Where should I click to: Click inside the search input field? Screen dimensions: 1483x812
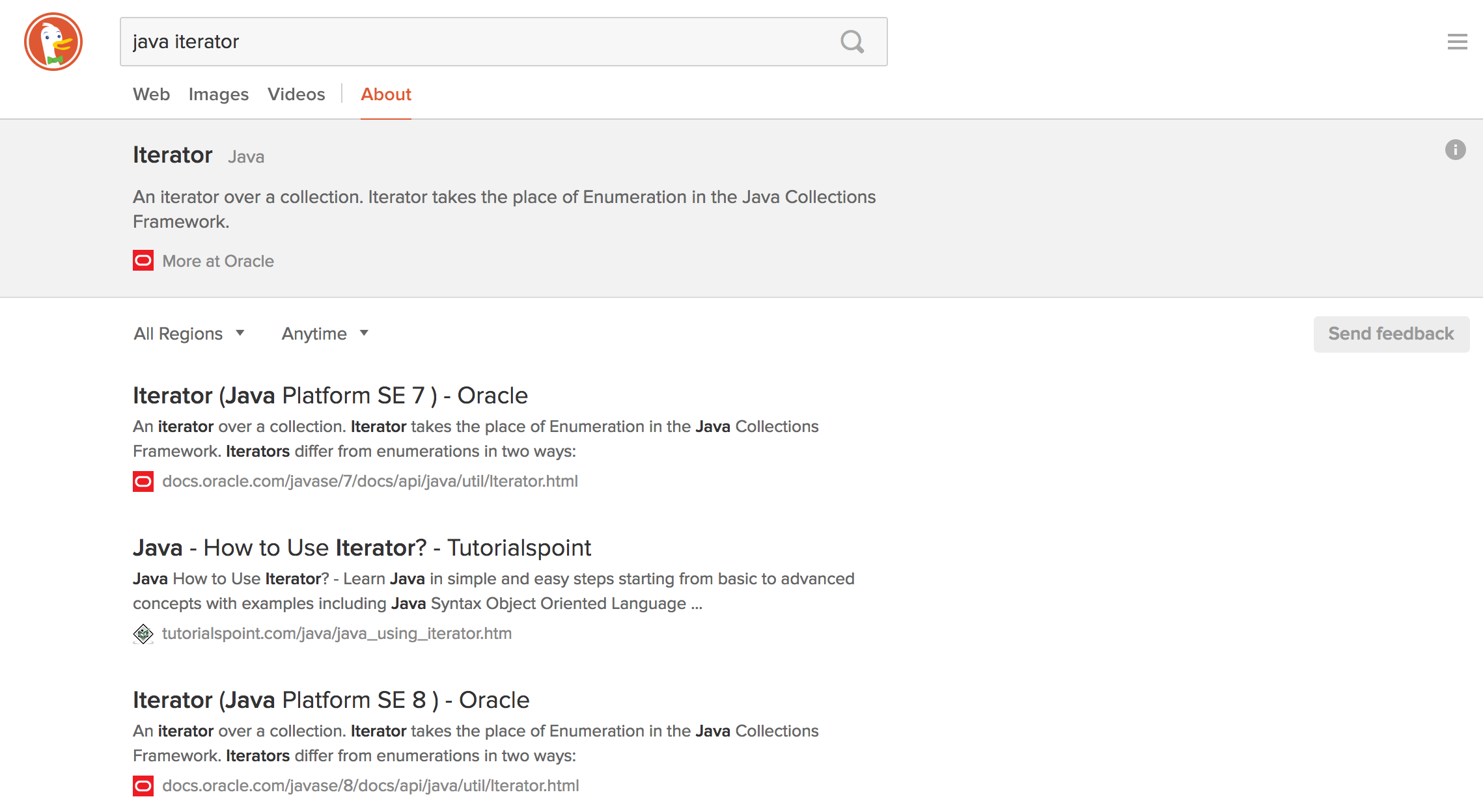pos(456,42)
